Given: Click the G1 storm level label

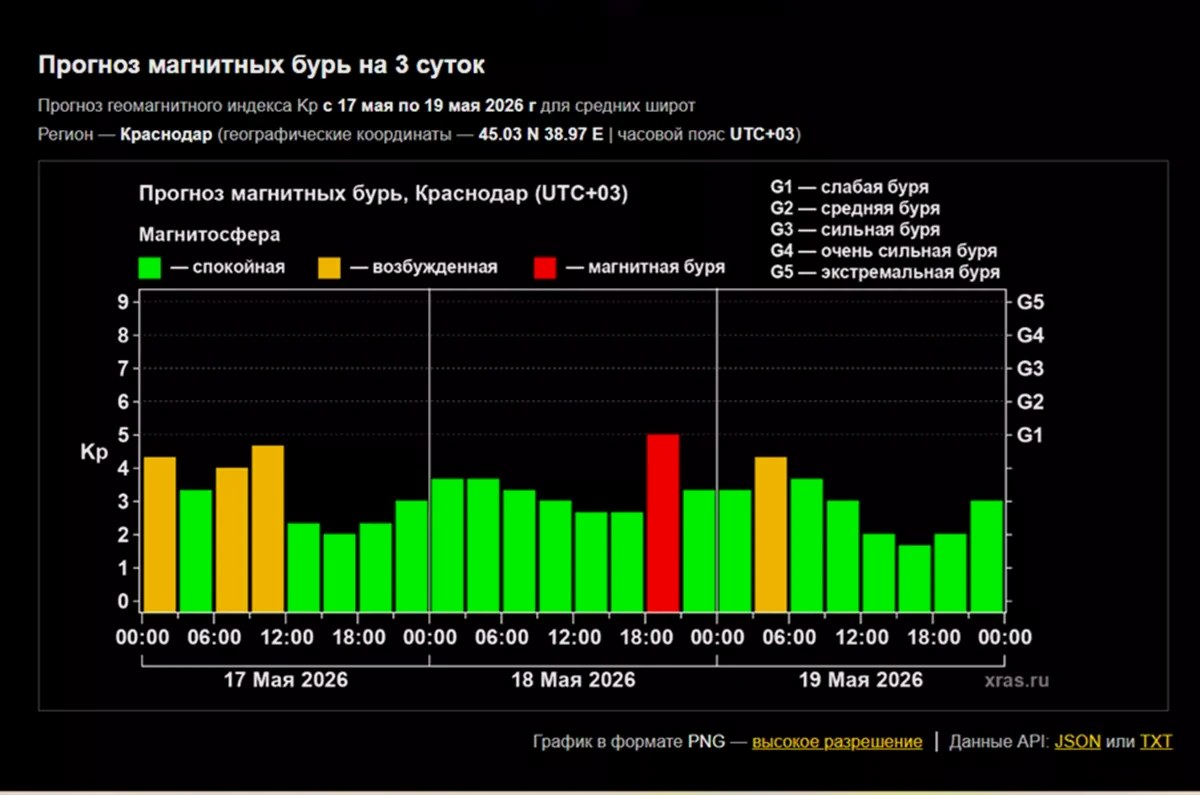Looking at the screenshot, I should (x=1030, y=435).
